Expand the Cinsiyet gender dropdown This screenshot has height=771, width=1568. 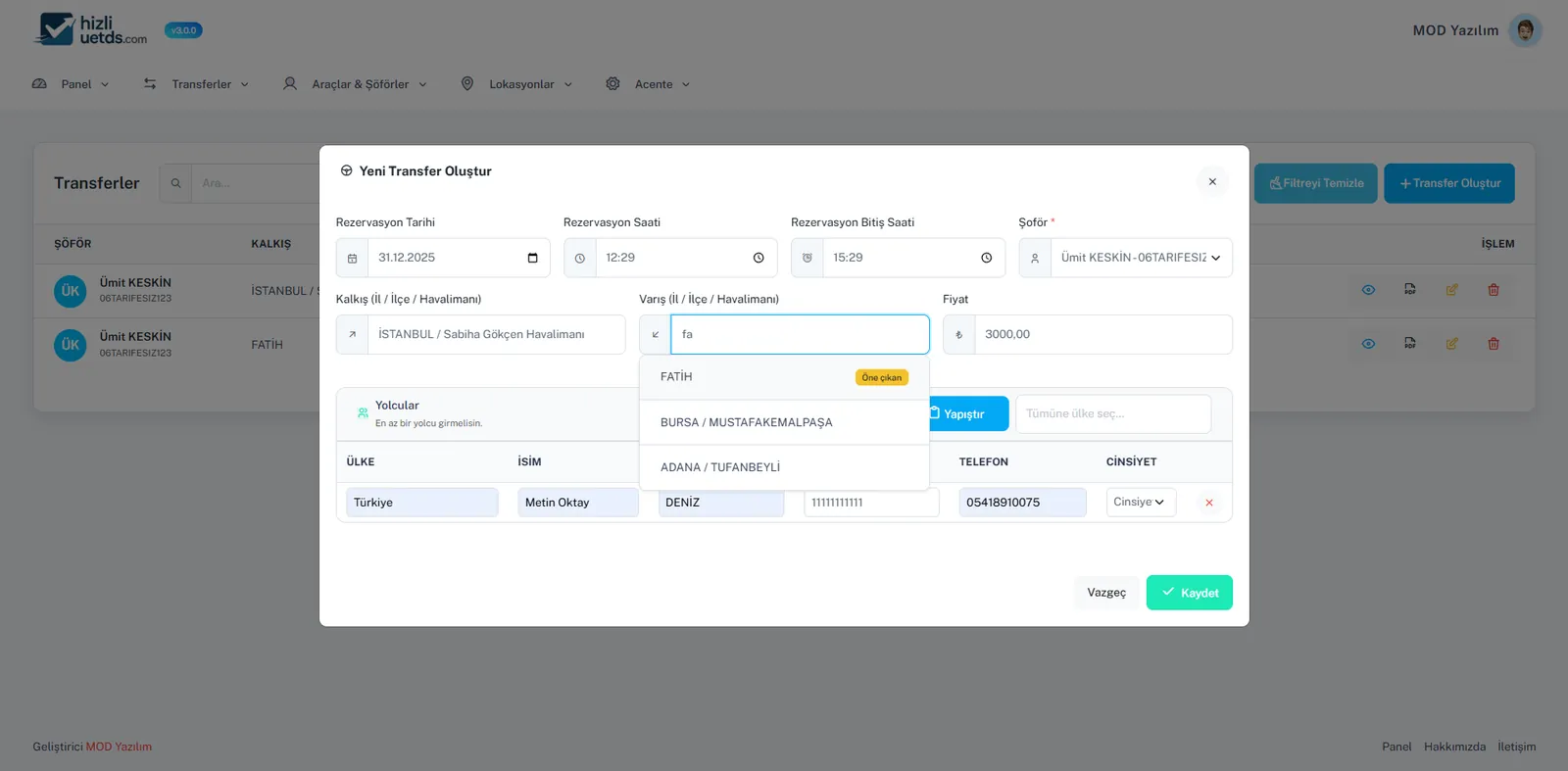[x=1140, y=502]
